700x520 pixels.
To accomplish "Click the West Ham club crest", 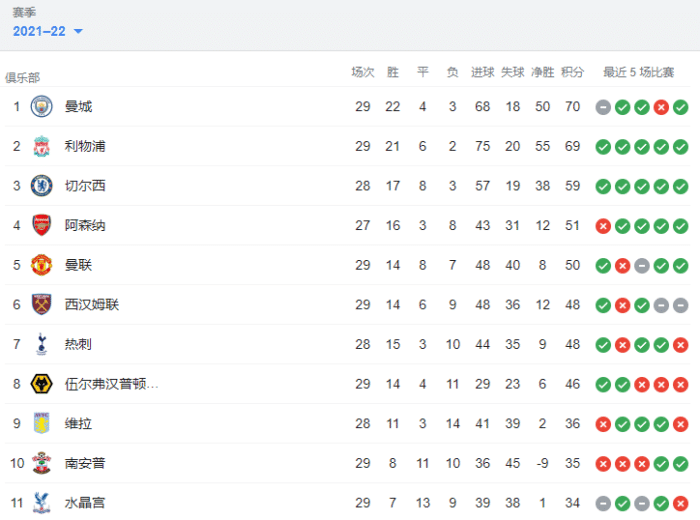I will [41, 304].
